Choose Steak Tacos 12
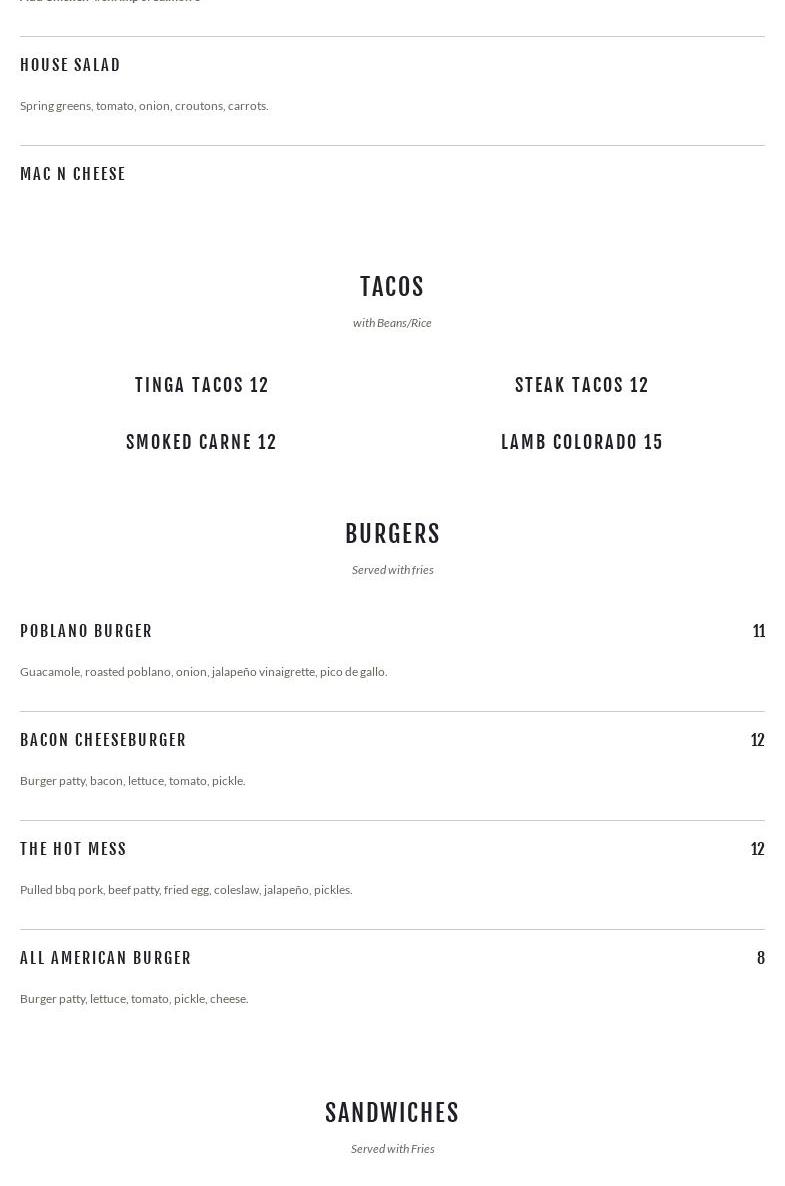 pyautogui.click(x=582, y=385)
